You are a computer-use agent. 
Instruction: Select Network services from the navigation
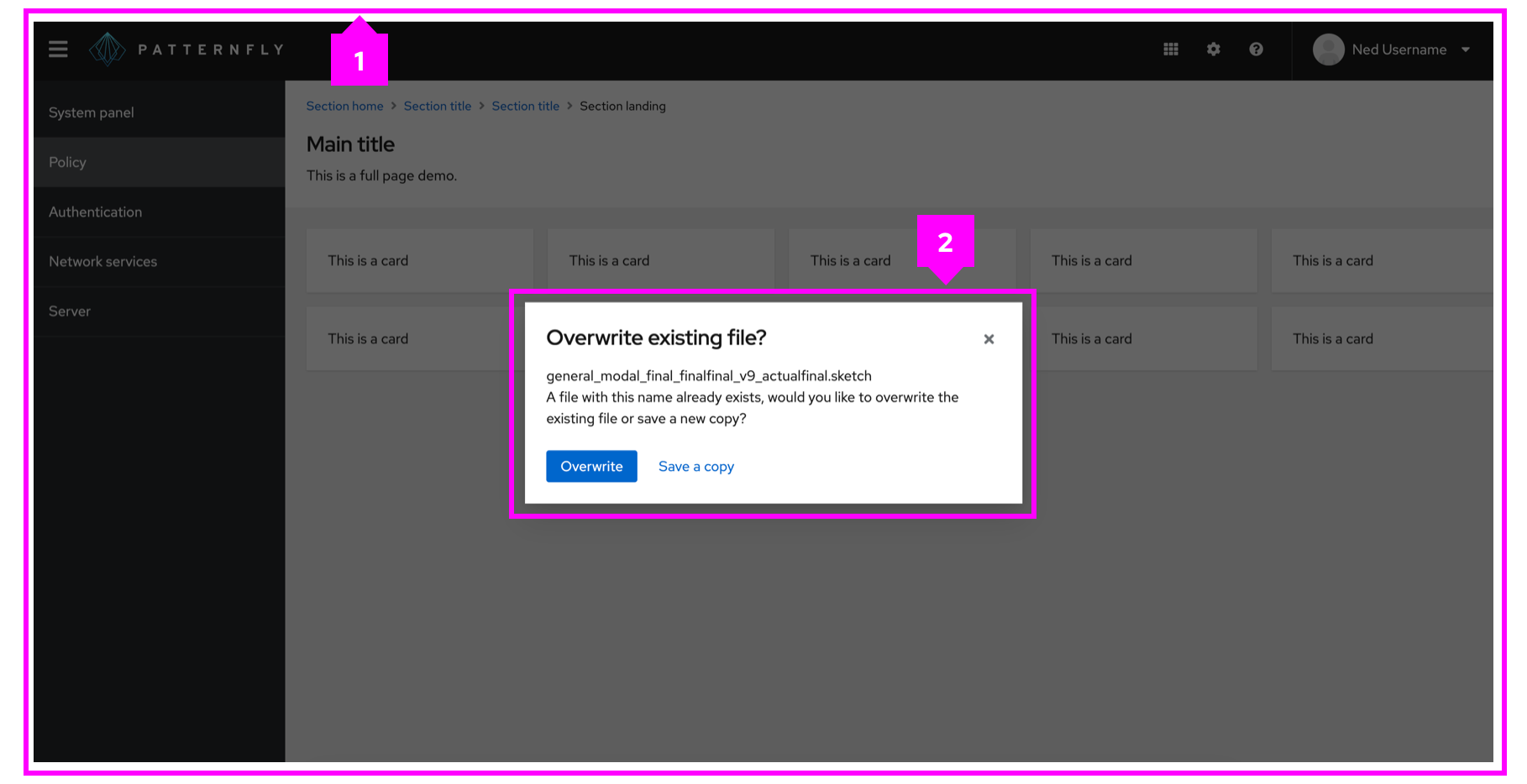click(102, 261)
